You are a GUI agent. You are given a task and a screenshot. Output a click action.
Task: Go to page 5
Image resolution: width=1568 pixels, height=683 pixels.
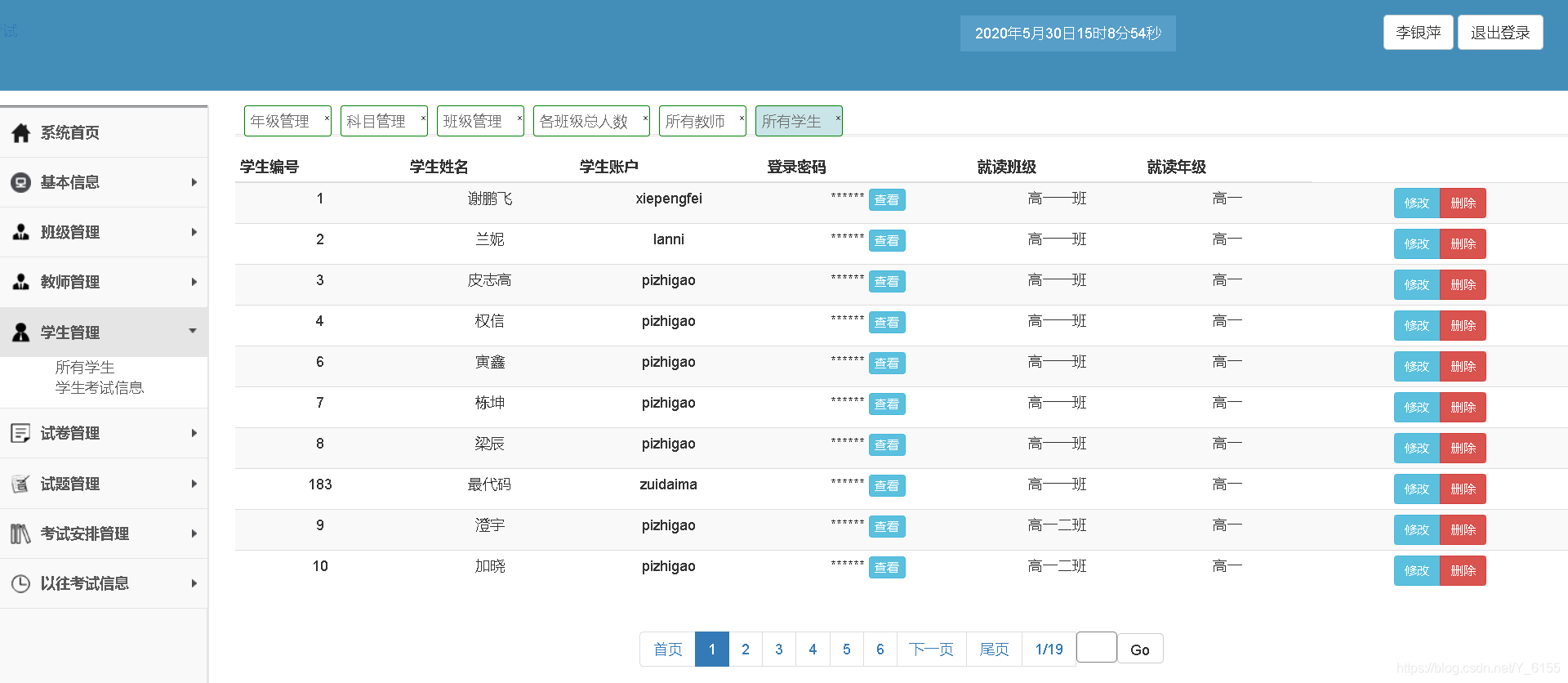[847, 650]
